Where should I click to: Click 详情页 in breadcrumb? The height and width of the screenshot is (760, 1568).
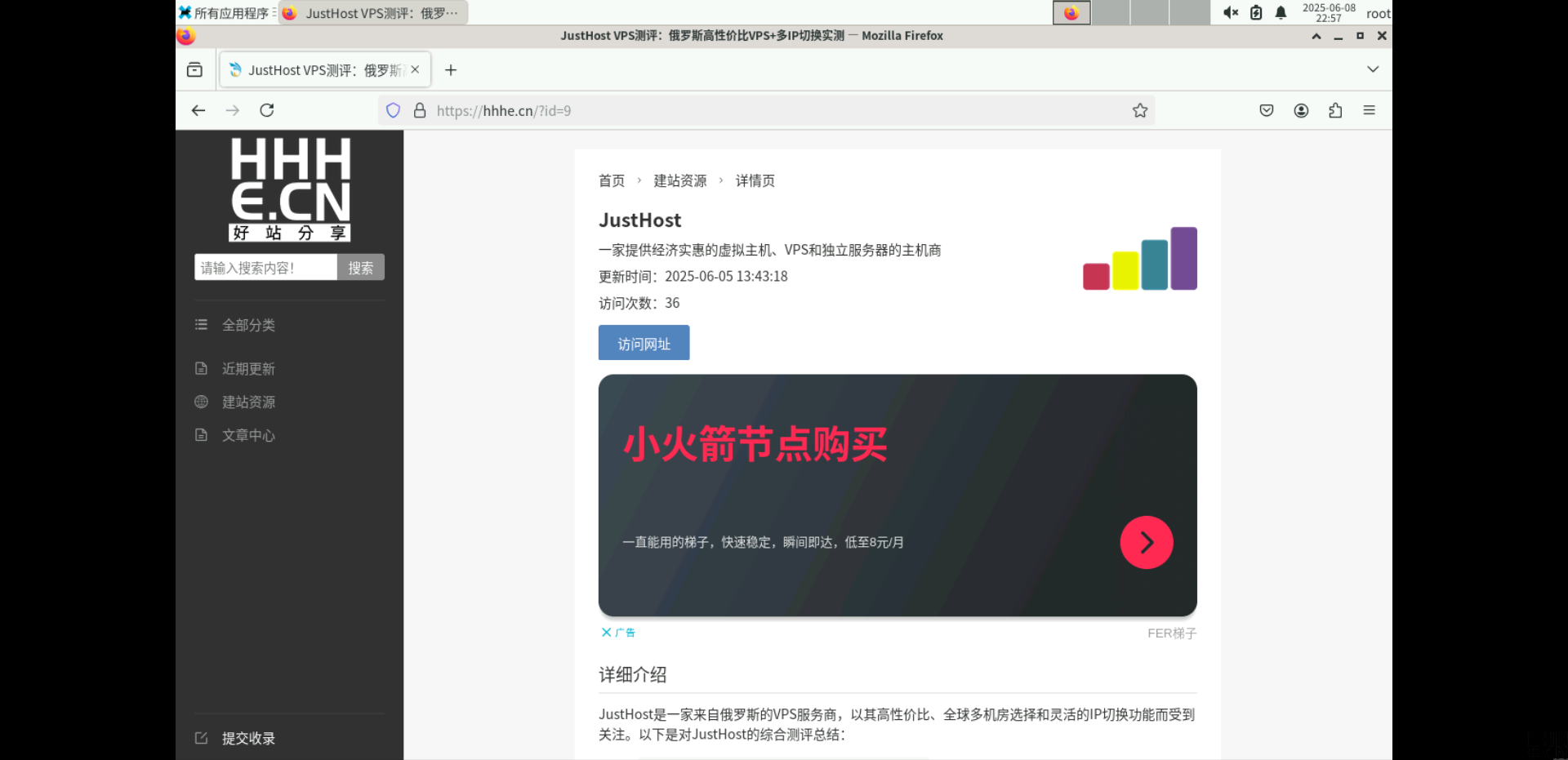[x=755, y=180]
